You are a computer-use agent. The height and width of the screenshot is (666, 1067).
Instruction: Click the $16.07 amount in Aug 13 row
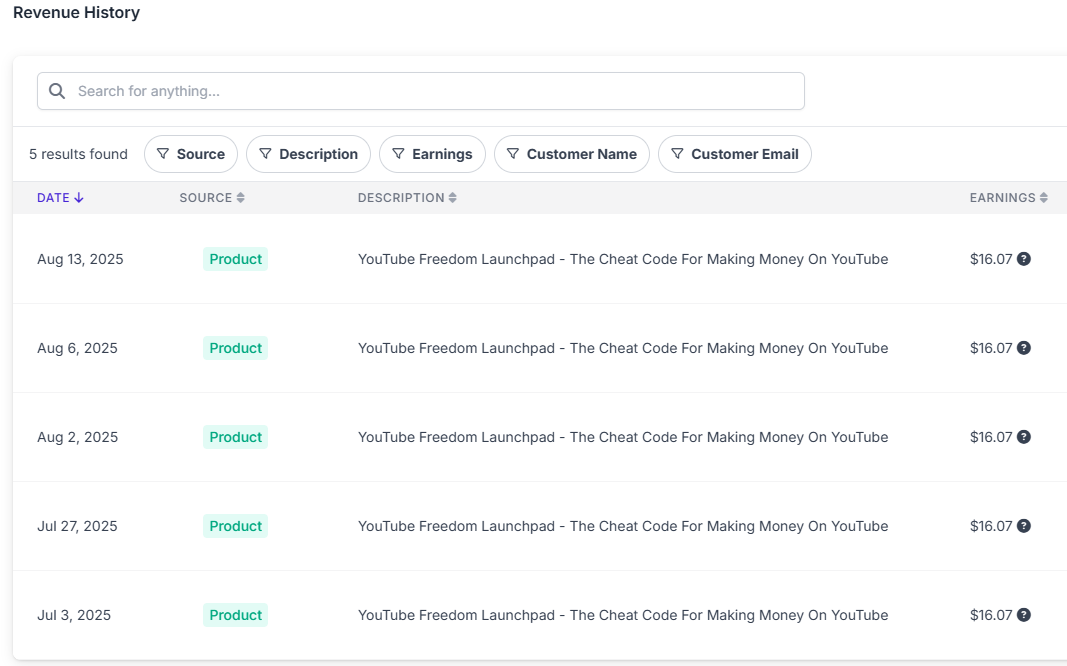(991, 259)
